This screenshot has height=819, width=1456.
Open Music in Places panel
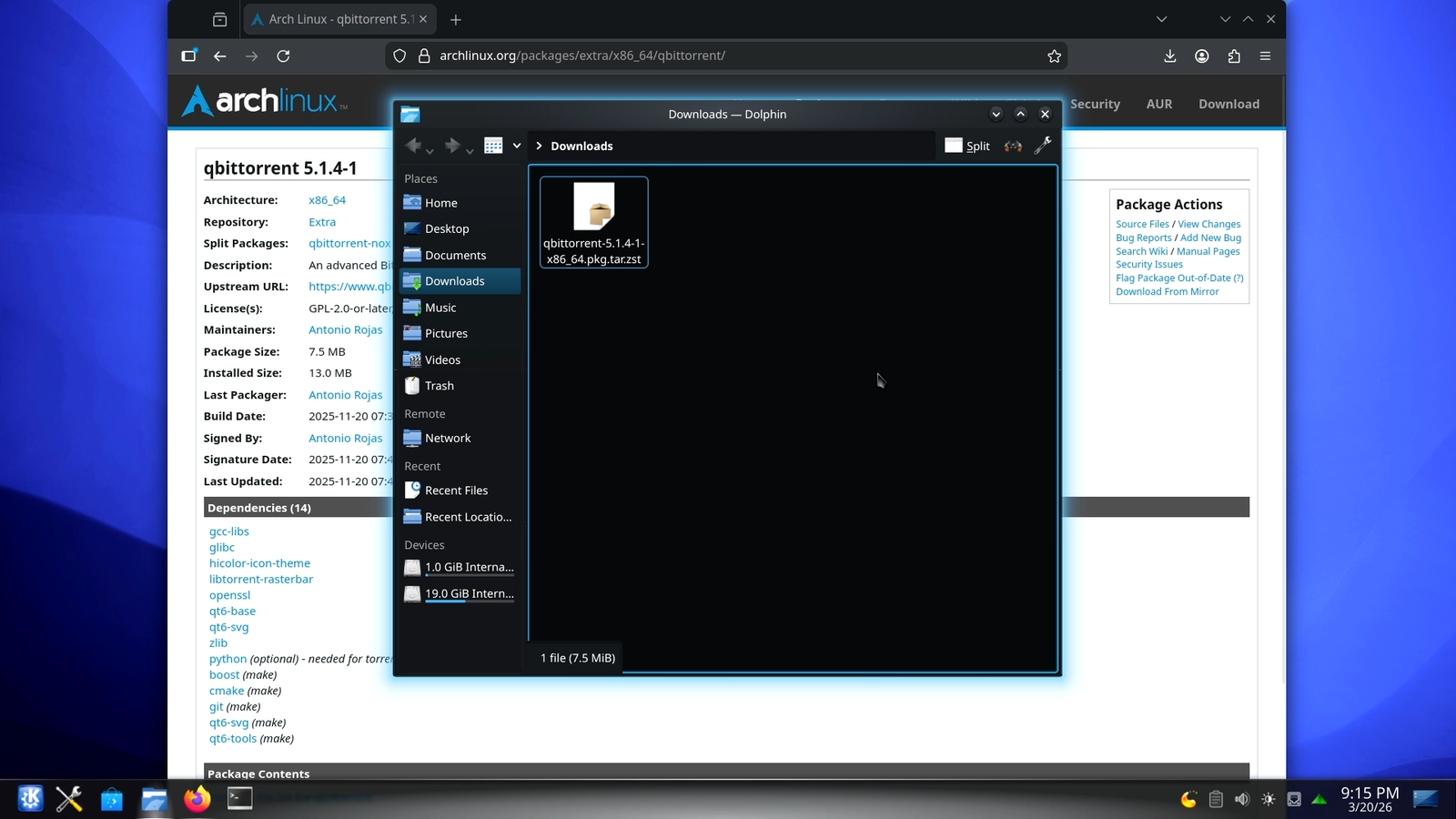tap(460, 308)
